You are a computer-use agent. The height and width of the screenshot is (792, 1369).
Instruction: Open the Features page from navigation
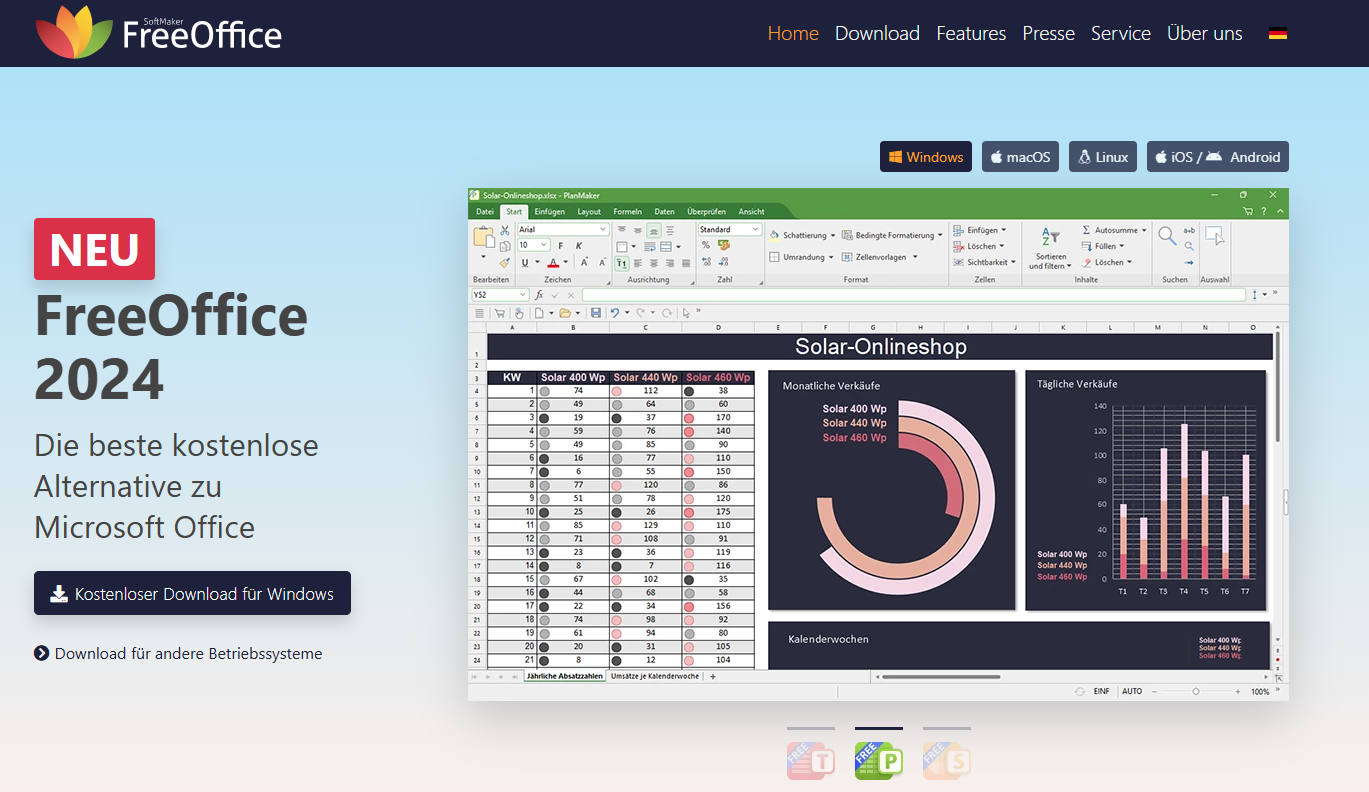coord(971,33)
